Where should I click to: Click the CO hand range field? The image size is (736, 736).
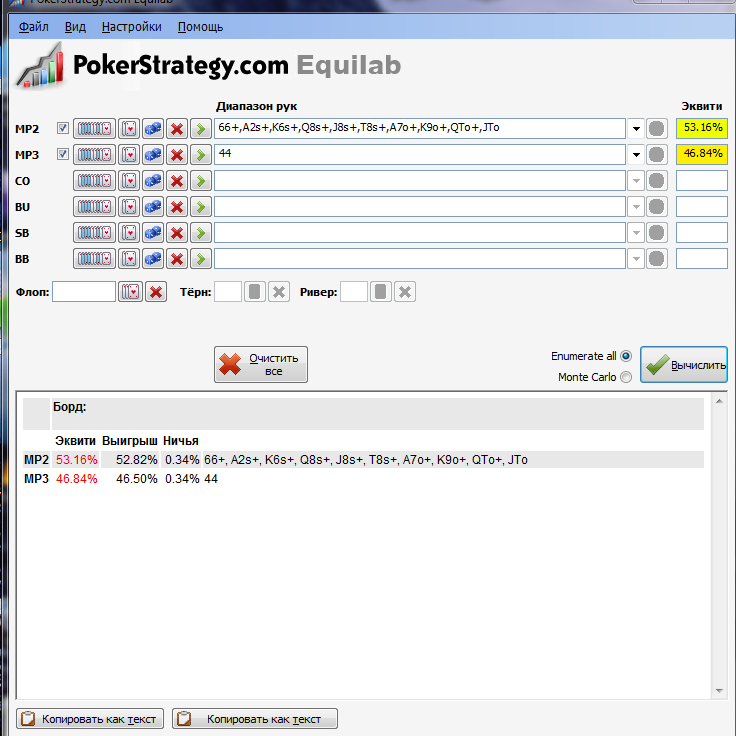[420, 181]
